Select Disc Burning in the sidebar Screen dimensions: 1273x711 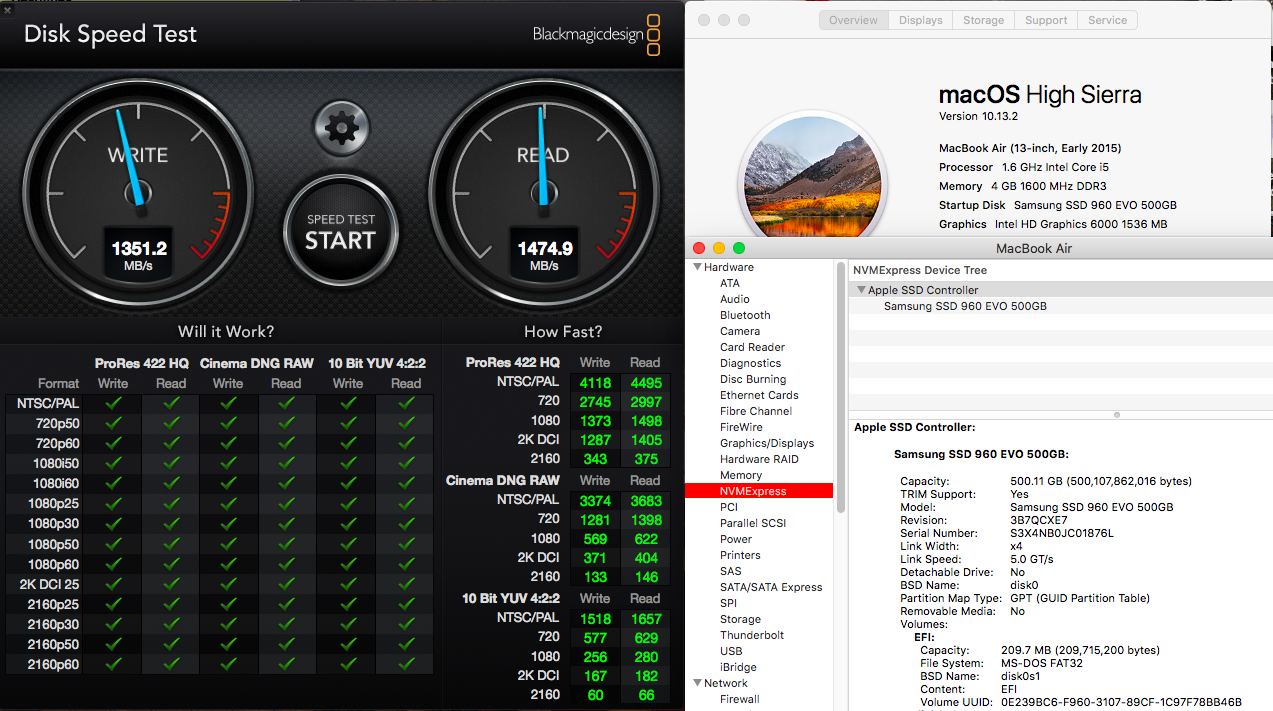753,379
